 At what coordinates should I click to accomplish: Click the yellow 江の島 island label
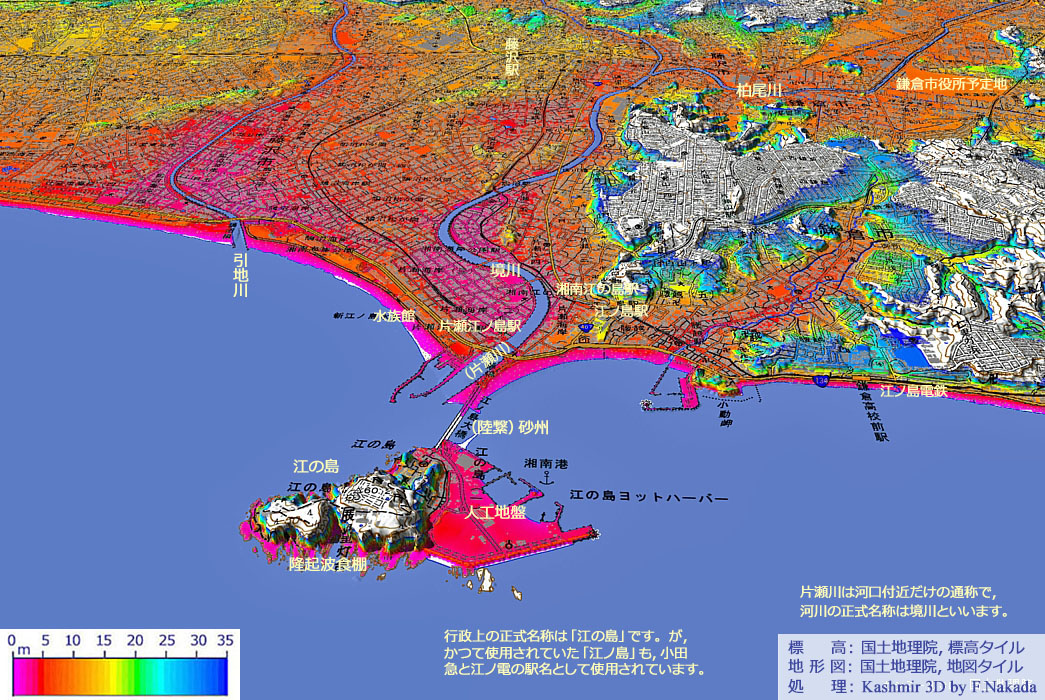pyautogui.click(x=316, y=466)
